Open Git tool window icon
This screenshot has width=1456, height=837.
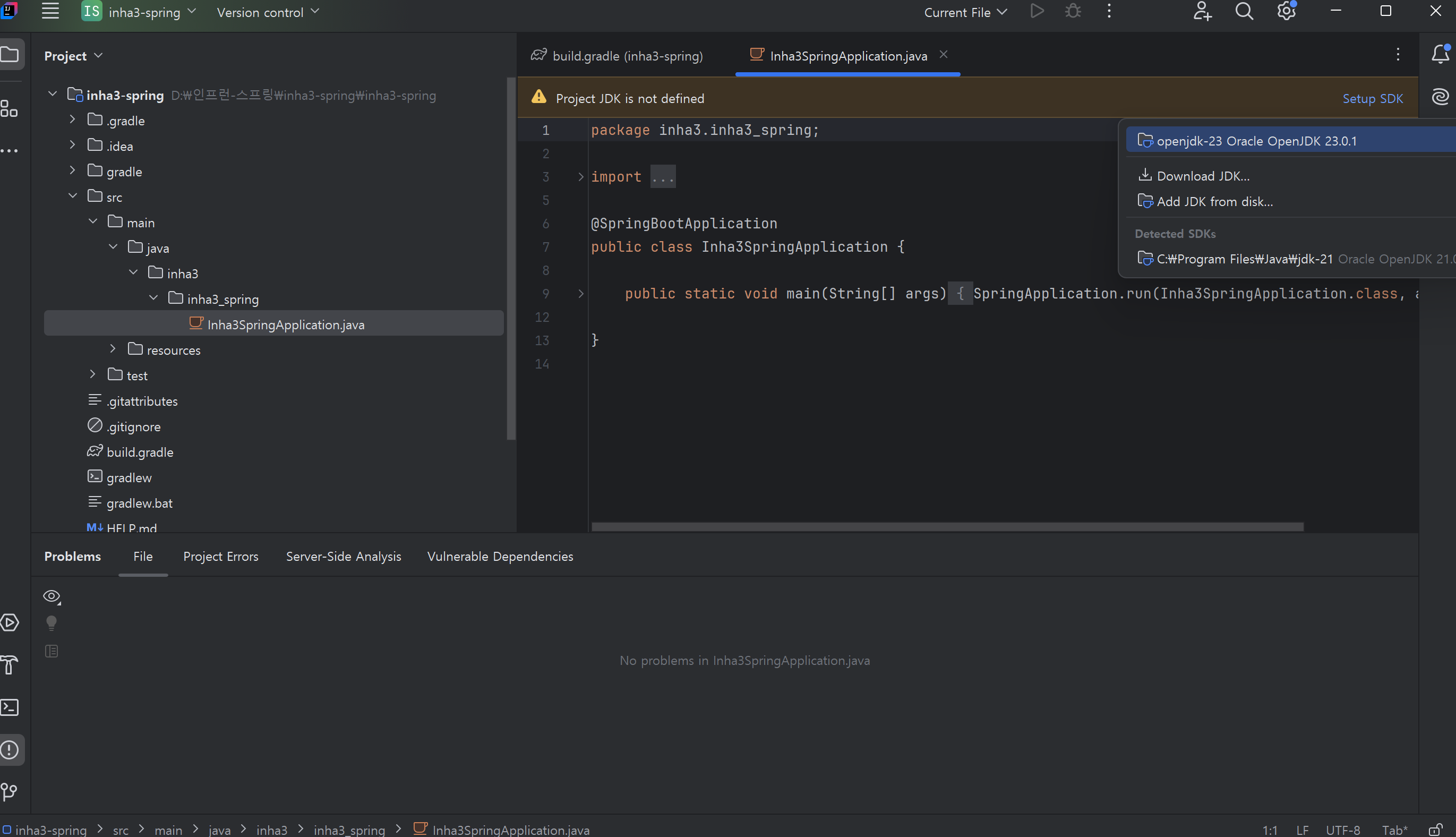(10, 792)
